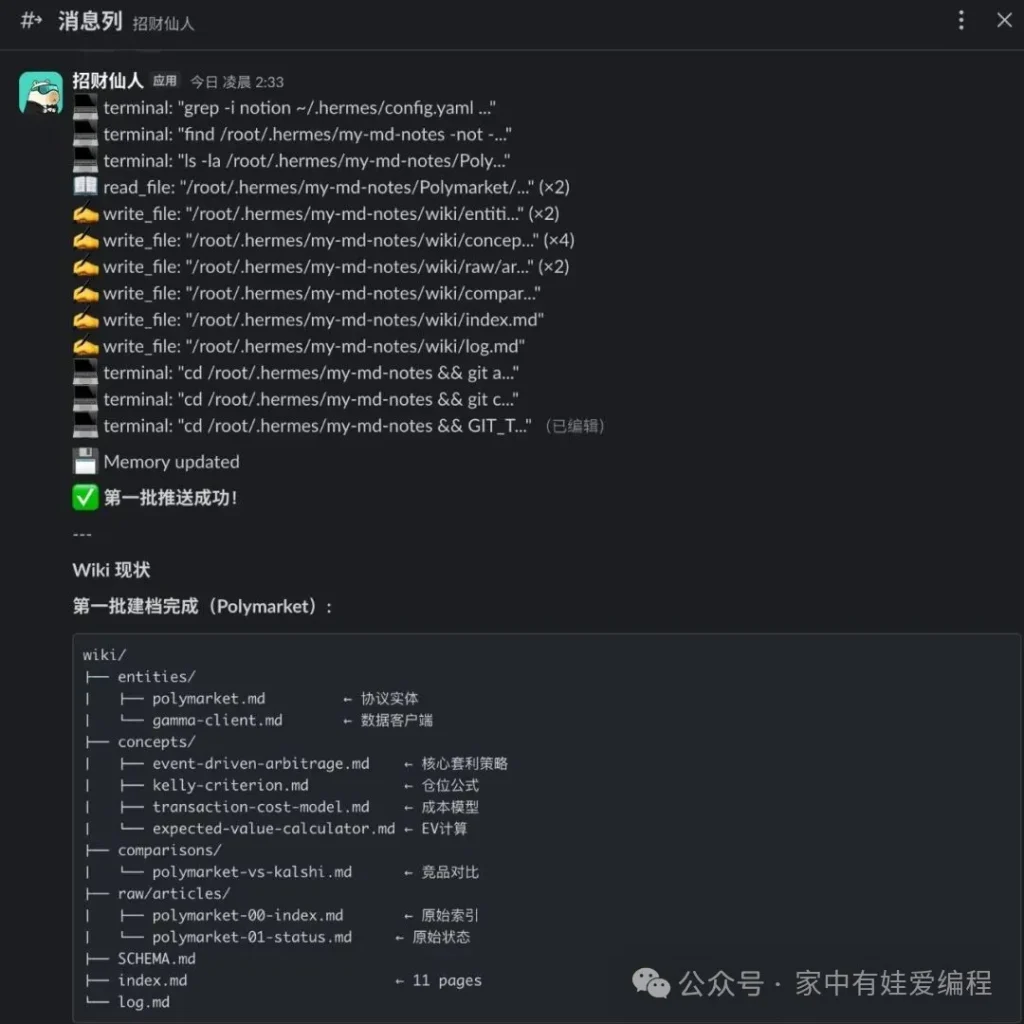Click the thread icon beside 消息列

(31, 20)
